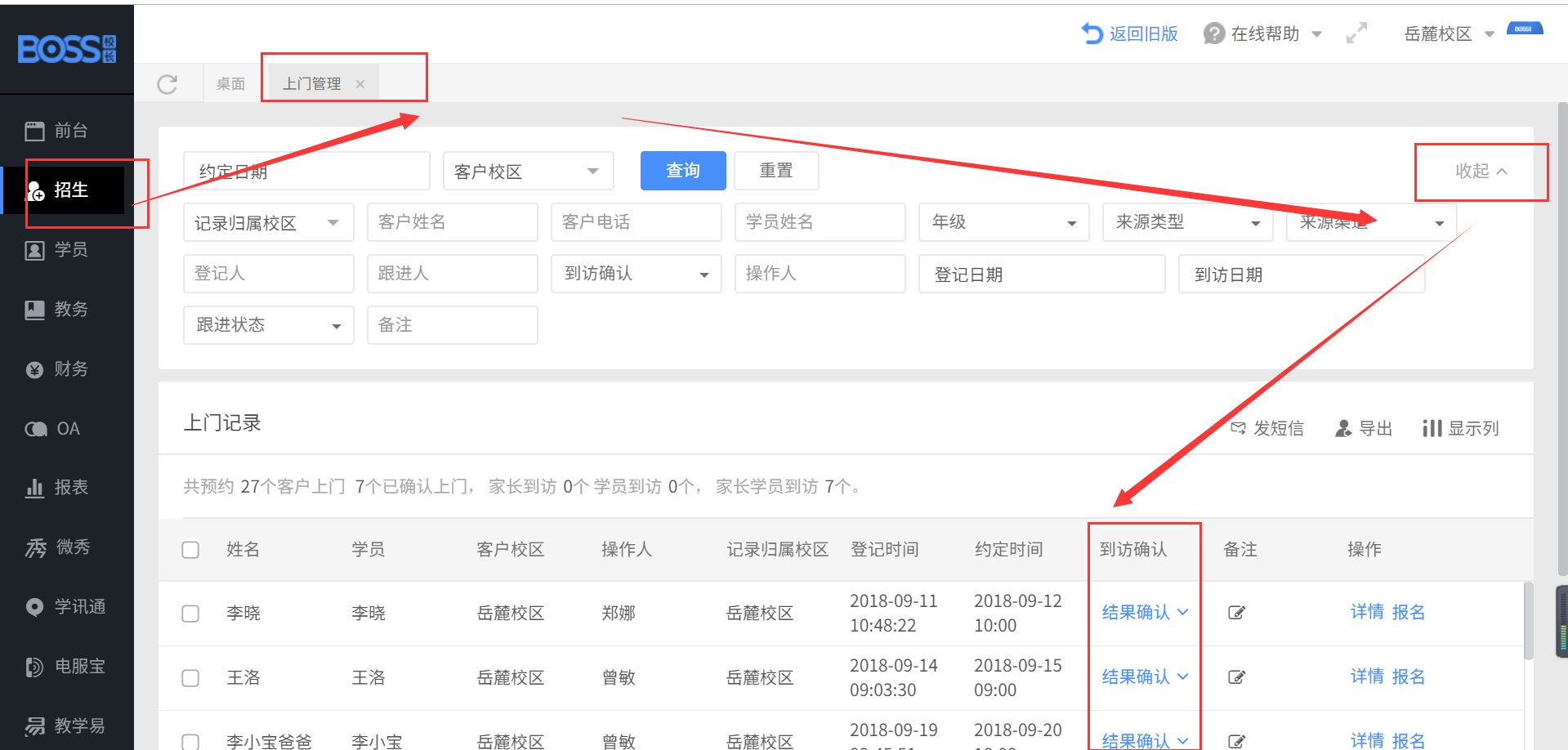This screenshot has width=1568, height=750.
Task: Open the 学员 sidebar section
Action: 67,250
